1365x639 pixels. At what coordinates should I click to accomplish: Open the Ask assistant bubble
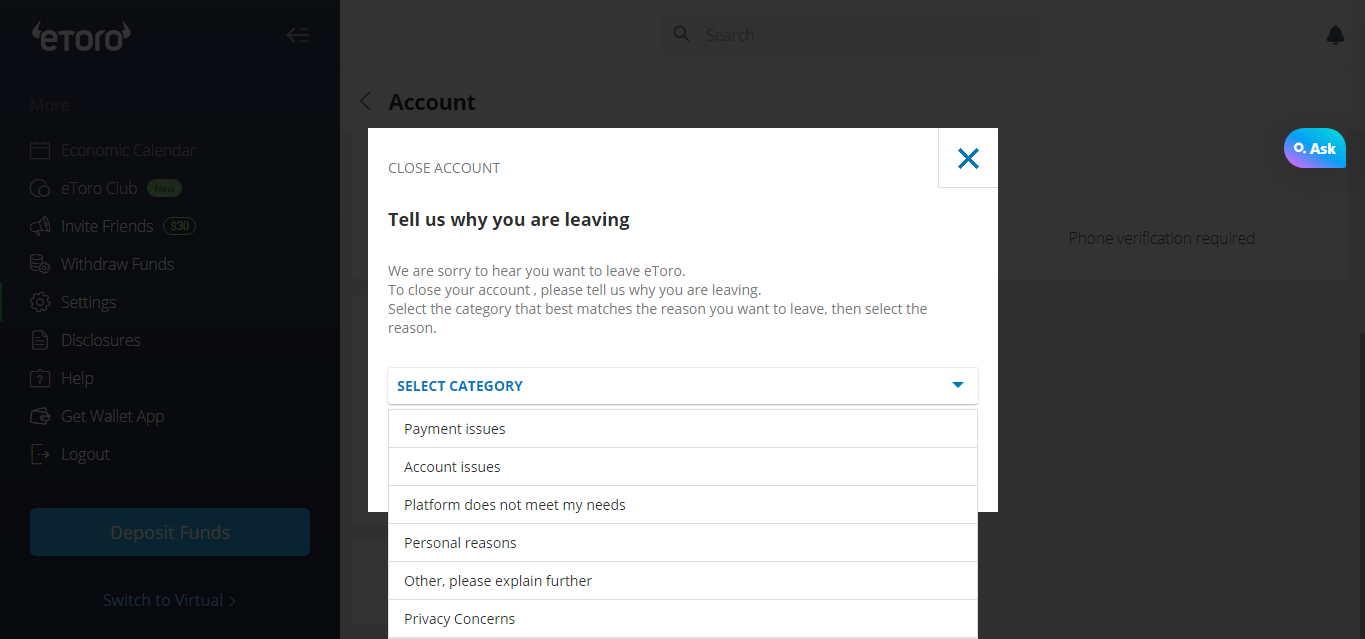tap(1315, 148)
